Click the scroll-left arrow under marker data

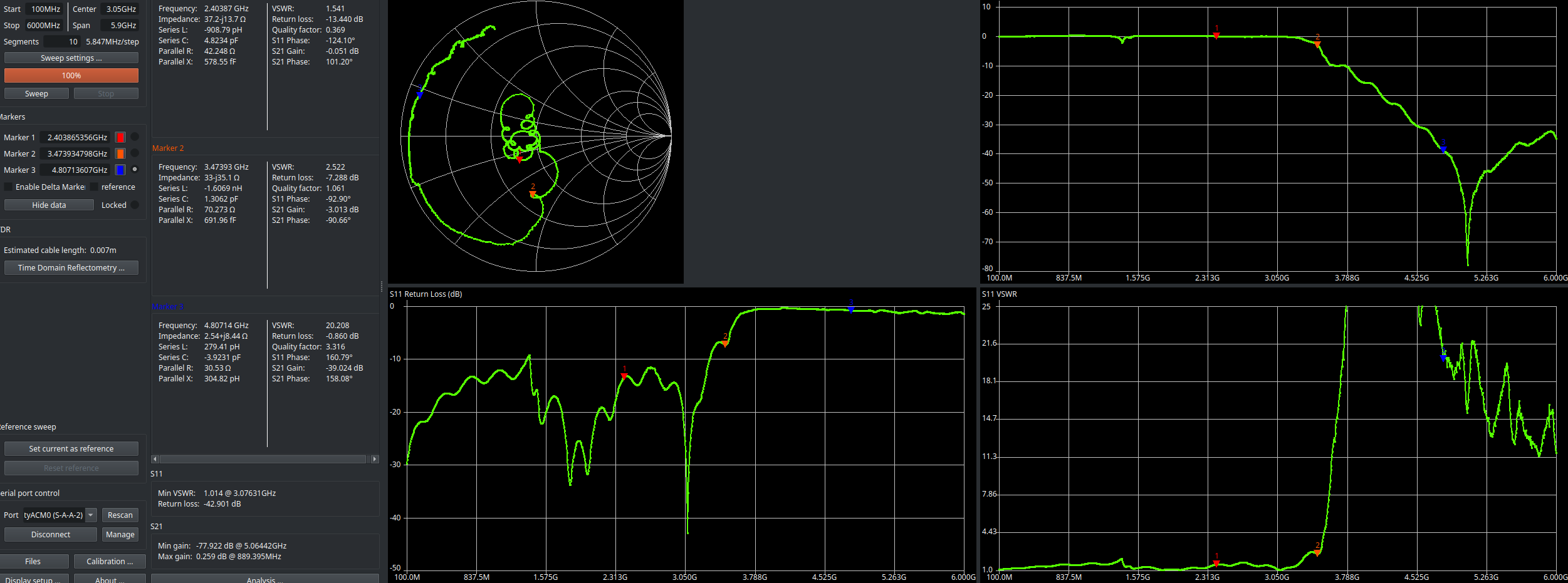pos(155,459)
